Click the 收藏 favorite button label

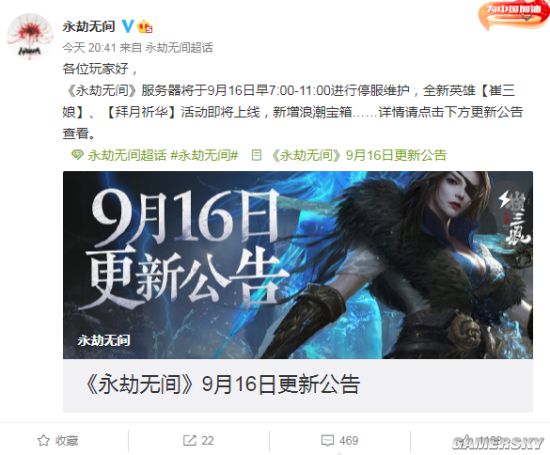click(67, 441)
